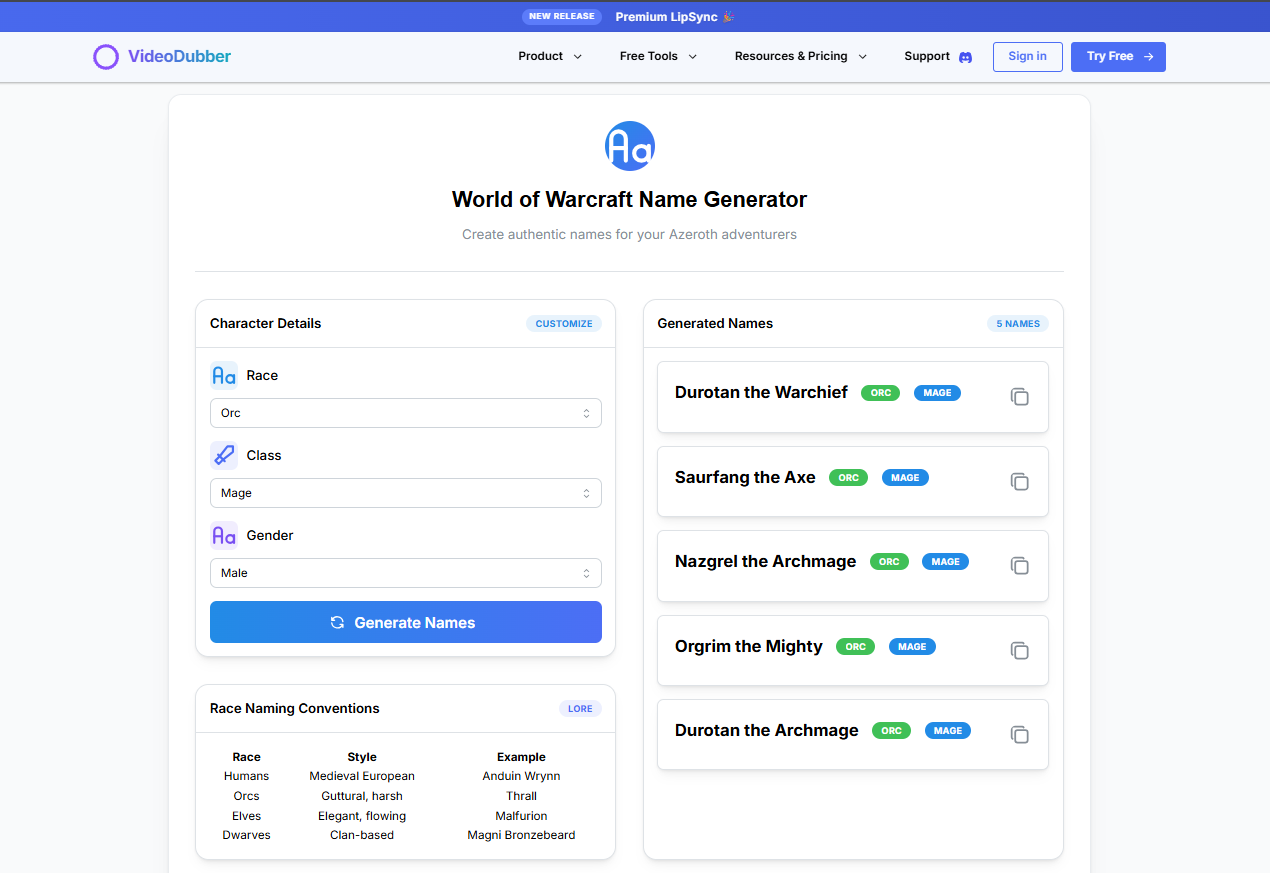Click the refresh icon in Generate Names
The width and height of the screenshot is (1270, 873).
pyautogui.click(x=338, y=622)
